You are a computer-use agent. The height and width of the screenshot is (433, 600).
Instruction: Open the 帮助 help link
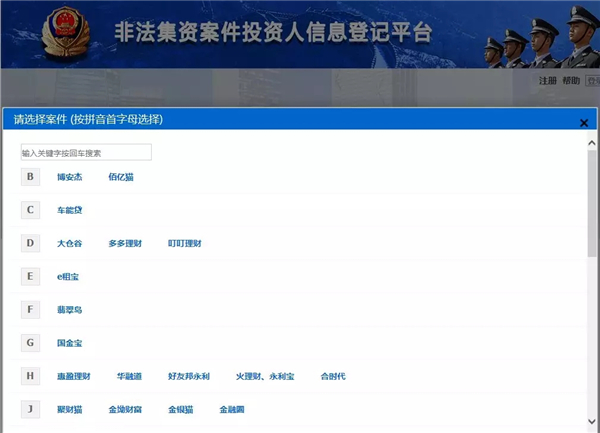tap(571, 81)
